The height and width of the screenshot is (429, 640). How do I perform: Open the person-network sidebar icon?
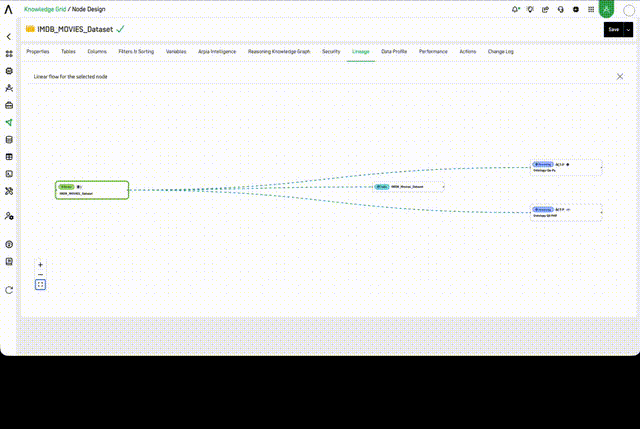(9, 88)
